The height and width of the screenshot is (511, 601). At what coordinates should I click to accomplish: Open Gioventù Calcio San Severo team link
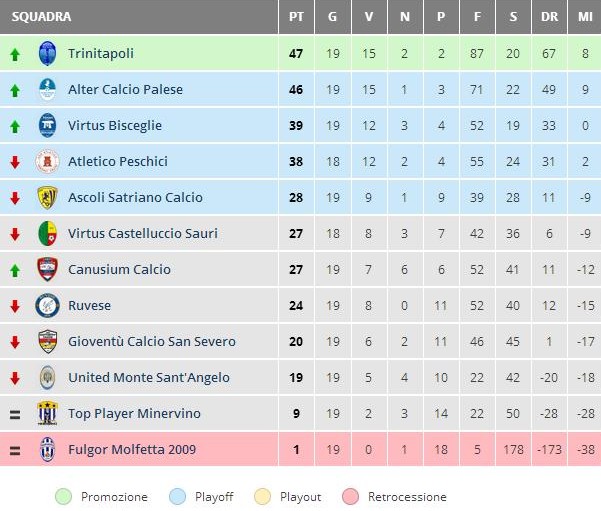pos(152,342)
